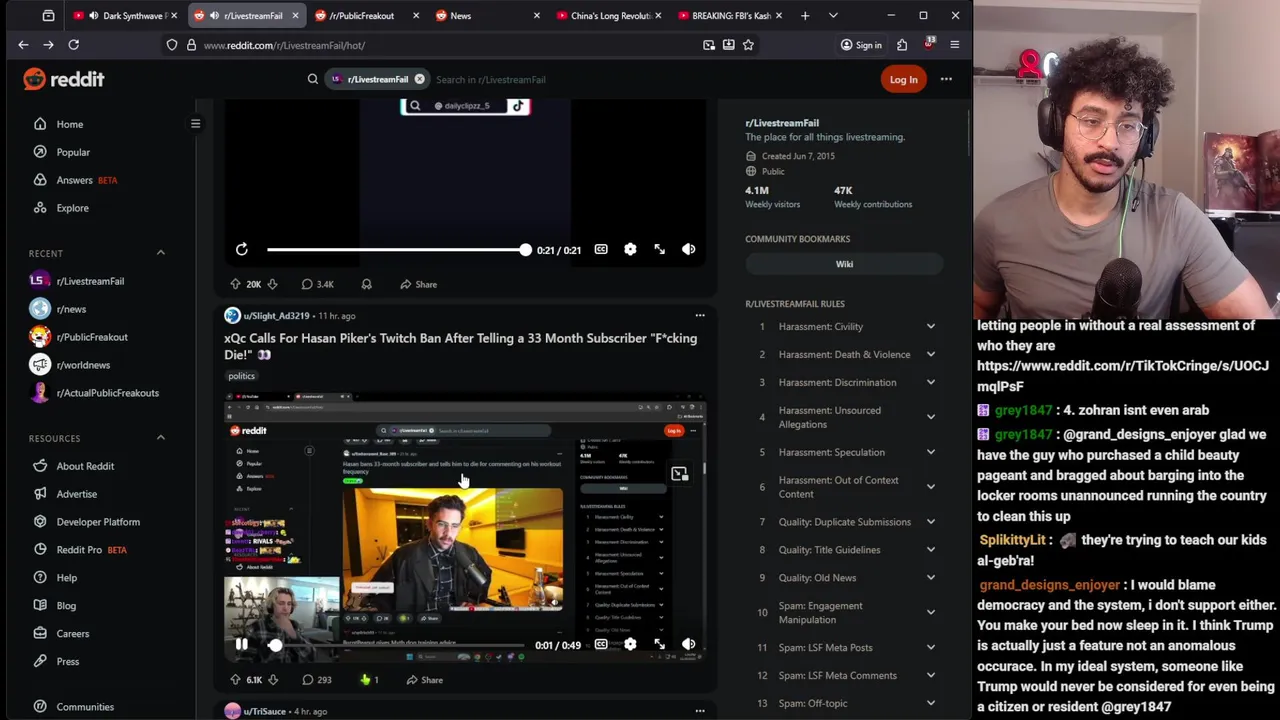The height and width of the screenshot is (720, 1280).
Task: Enter fullscreen on the top video
Action: point(659,249)
